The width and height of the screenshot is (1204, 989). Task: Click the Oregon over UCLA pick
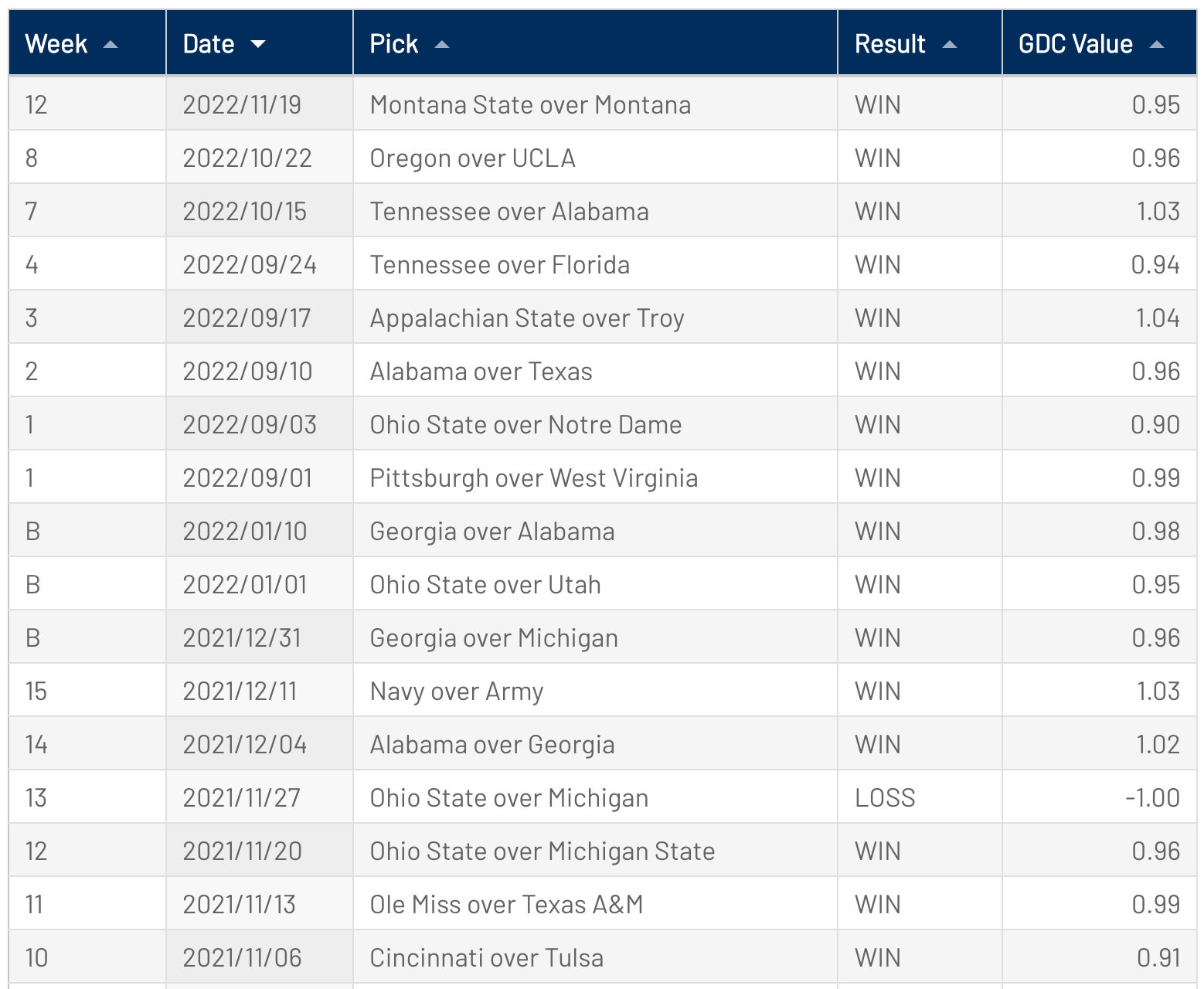[472, 158]
